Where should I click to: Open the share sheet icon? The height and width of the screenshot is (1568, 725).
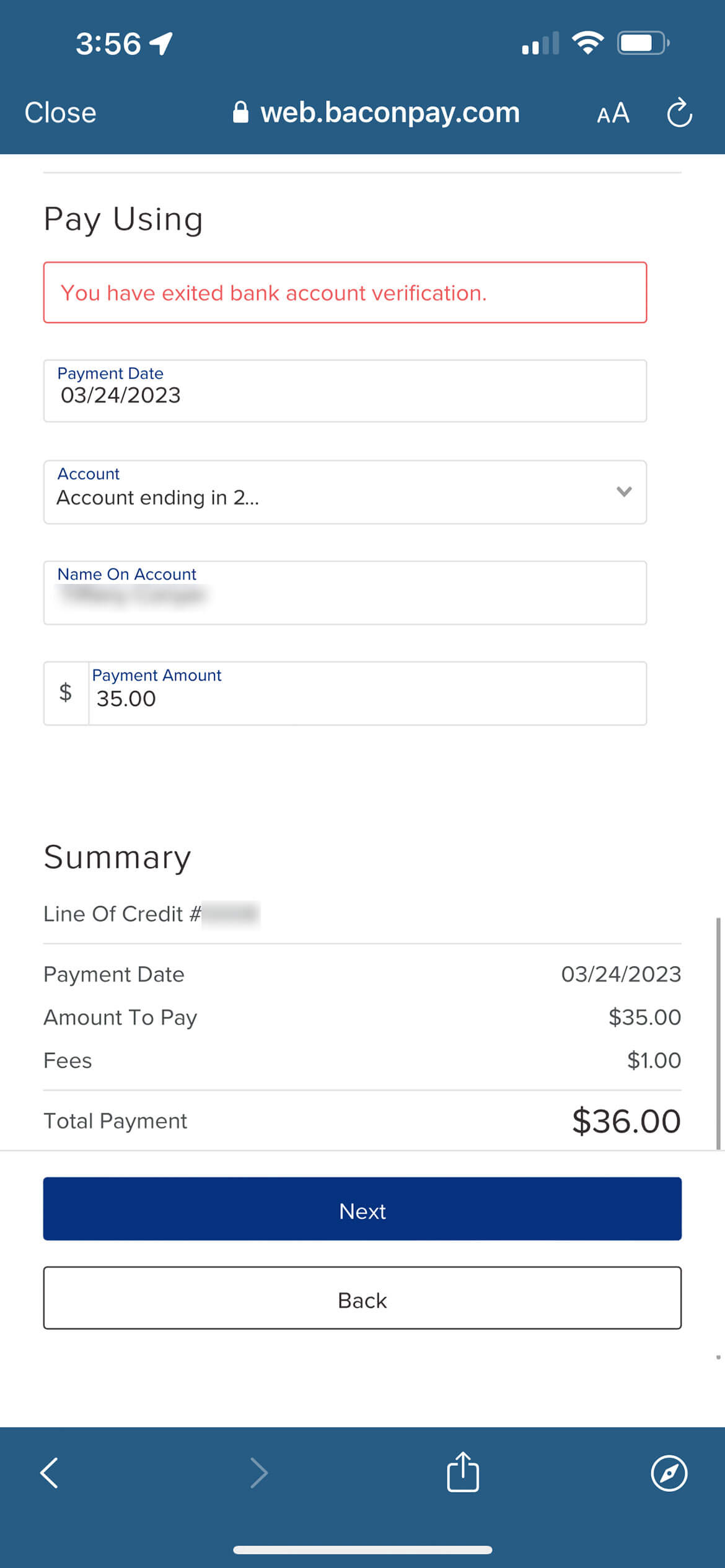463,1471
